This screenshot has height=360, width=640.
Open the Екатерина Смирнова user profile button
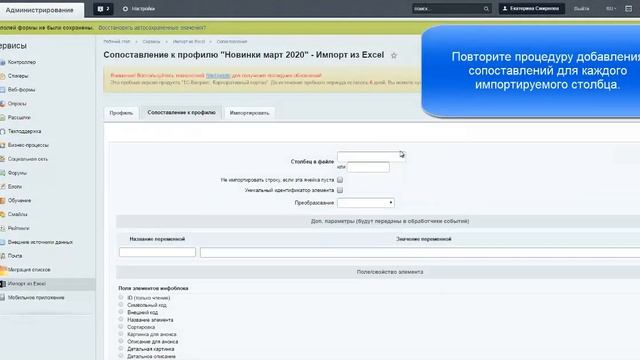click(531, 9)
